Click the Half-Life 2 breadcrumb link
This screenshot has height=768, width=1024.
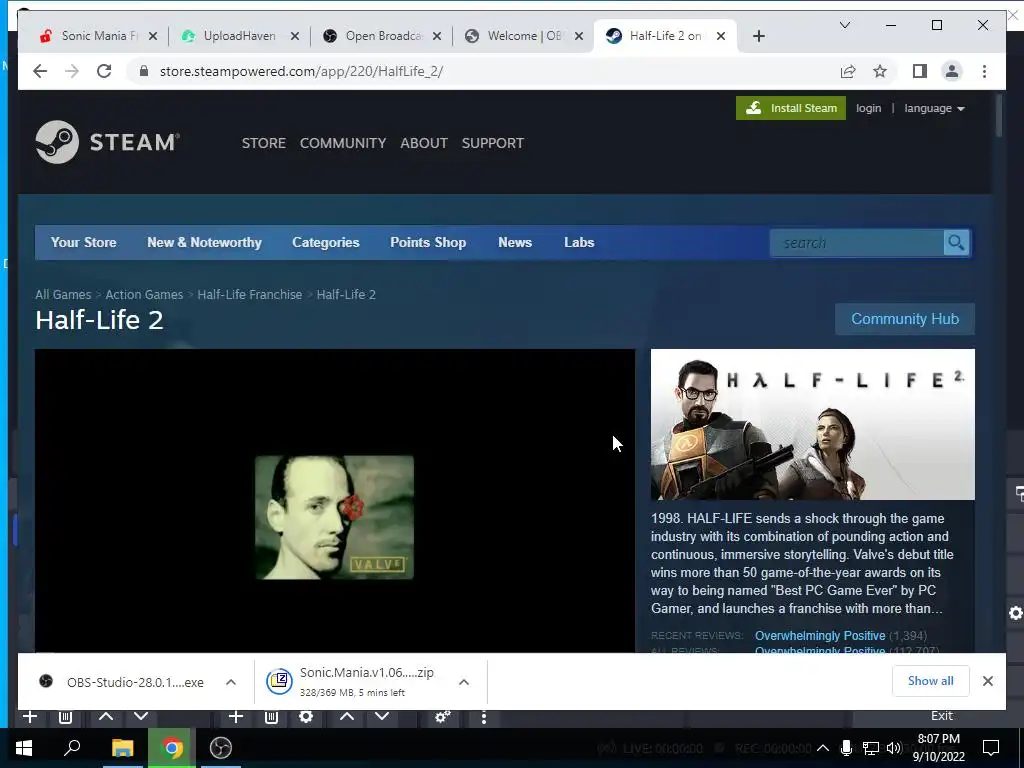[x=346, y=295]
